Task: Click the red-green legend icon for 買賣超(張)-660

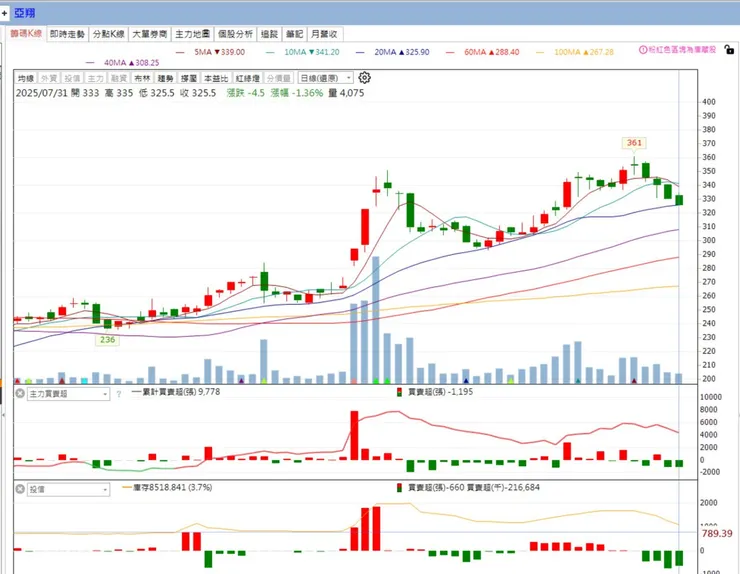Action: tap(399, 487)
